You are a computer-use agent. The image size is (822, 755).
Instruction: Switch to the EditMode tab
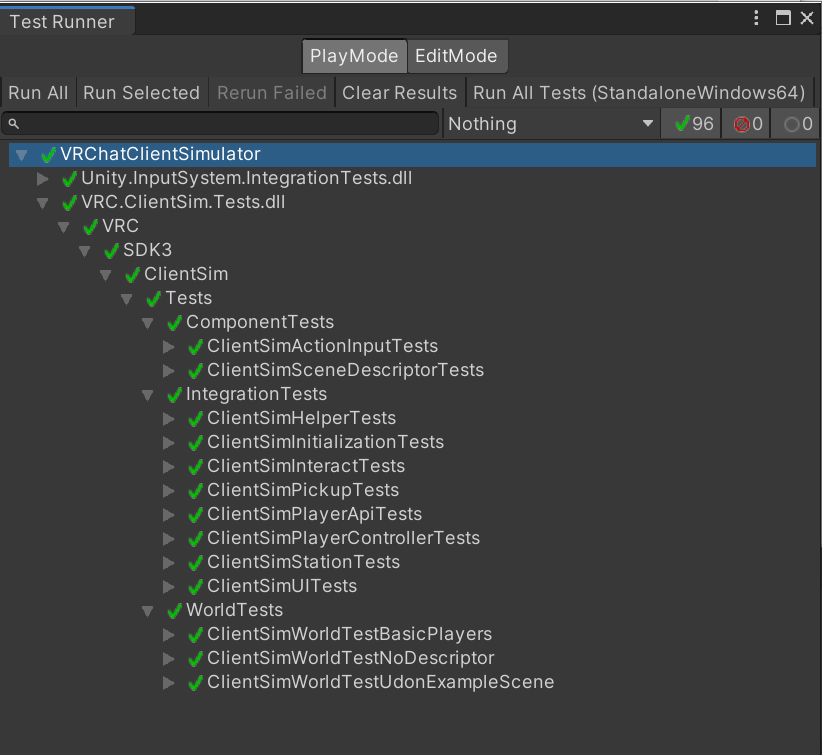click(456, 56)
